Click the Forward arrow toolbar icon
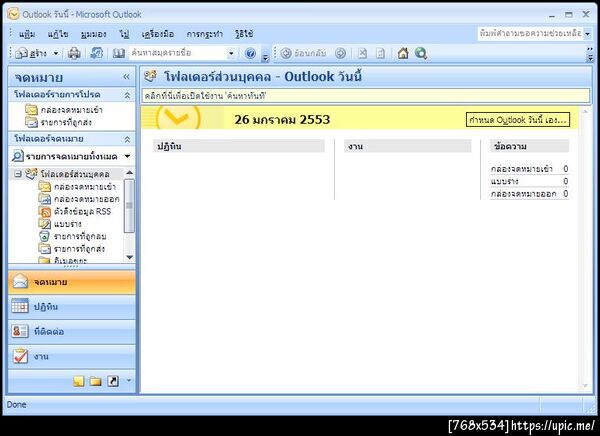The image size is (600, 436). (340, 53)
